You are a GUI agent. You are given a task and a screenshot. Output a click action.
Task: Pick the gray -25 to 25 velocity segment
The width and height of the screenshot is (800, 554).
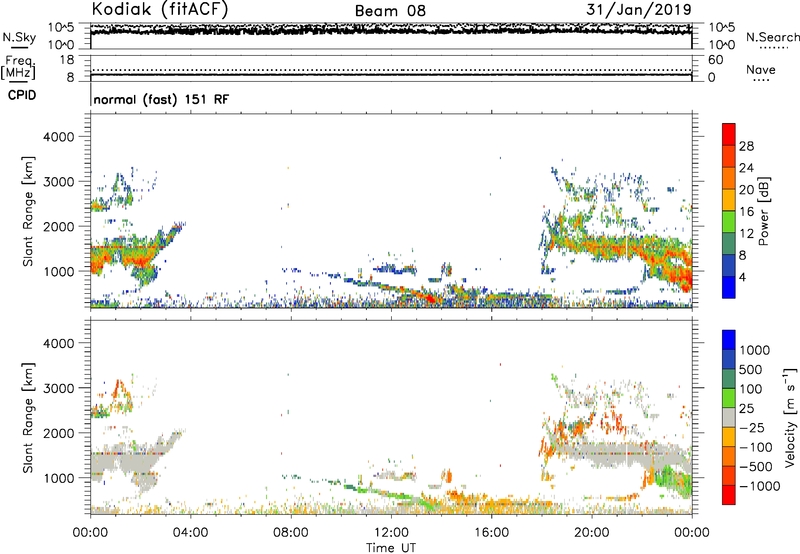(729, 417)
